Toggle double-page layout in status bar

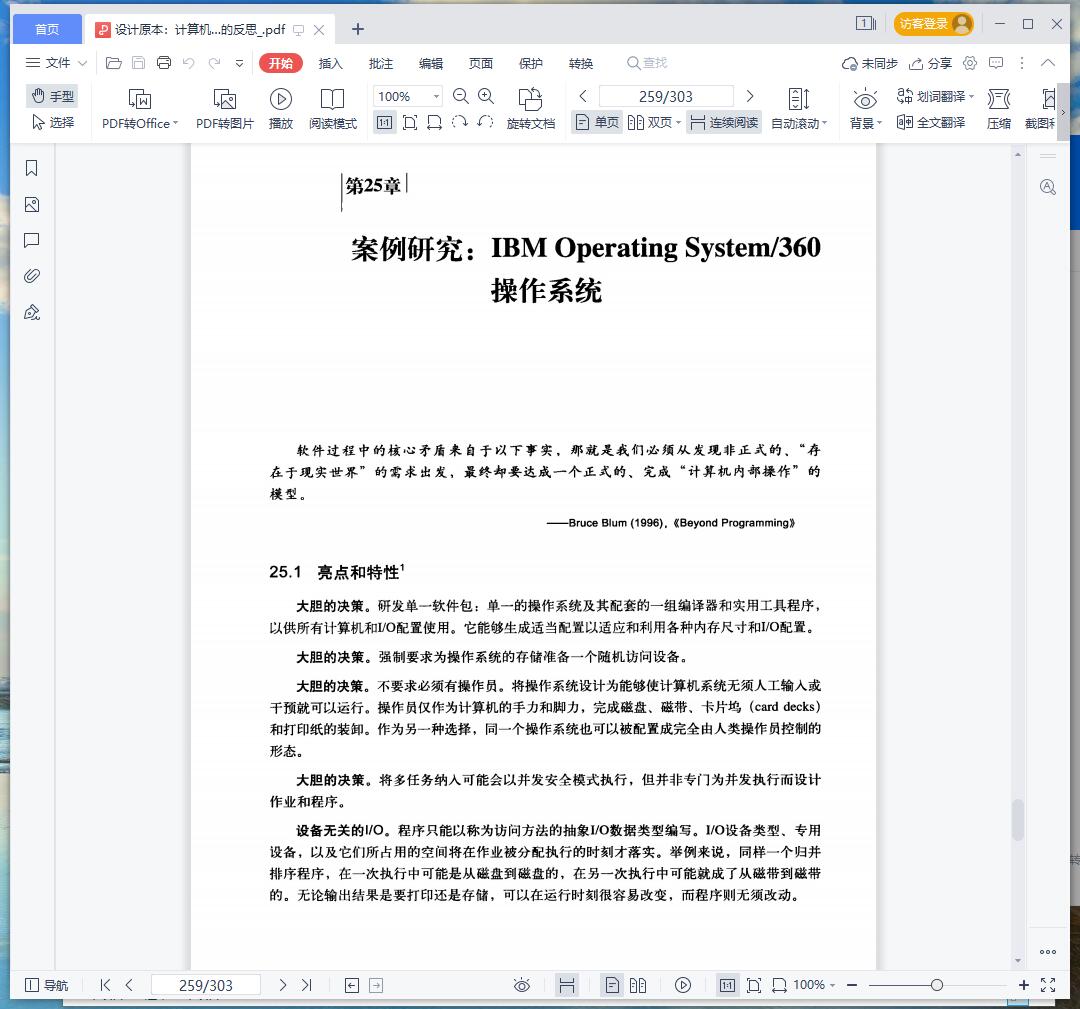point(638,985)
